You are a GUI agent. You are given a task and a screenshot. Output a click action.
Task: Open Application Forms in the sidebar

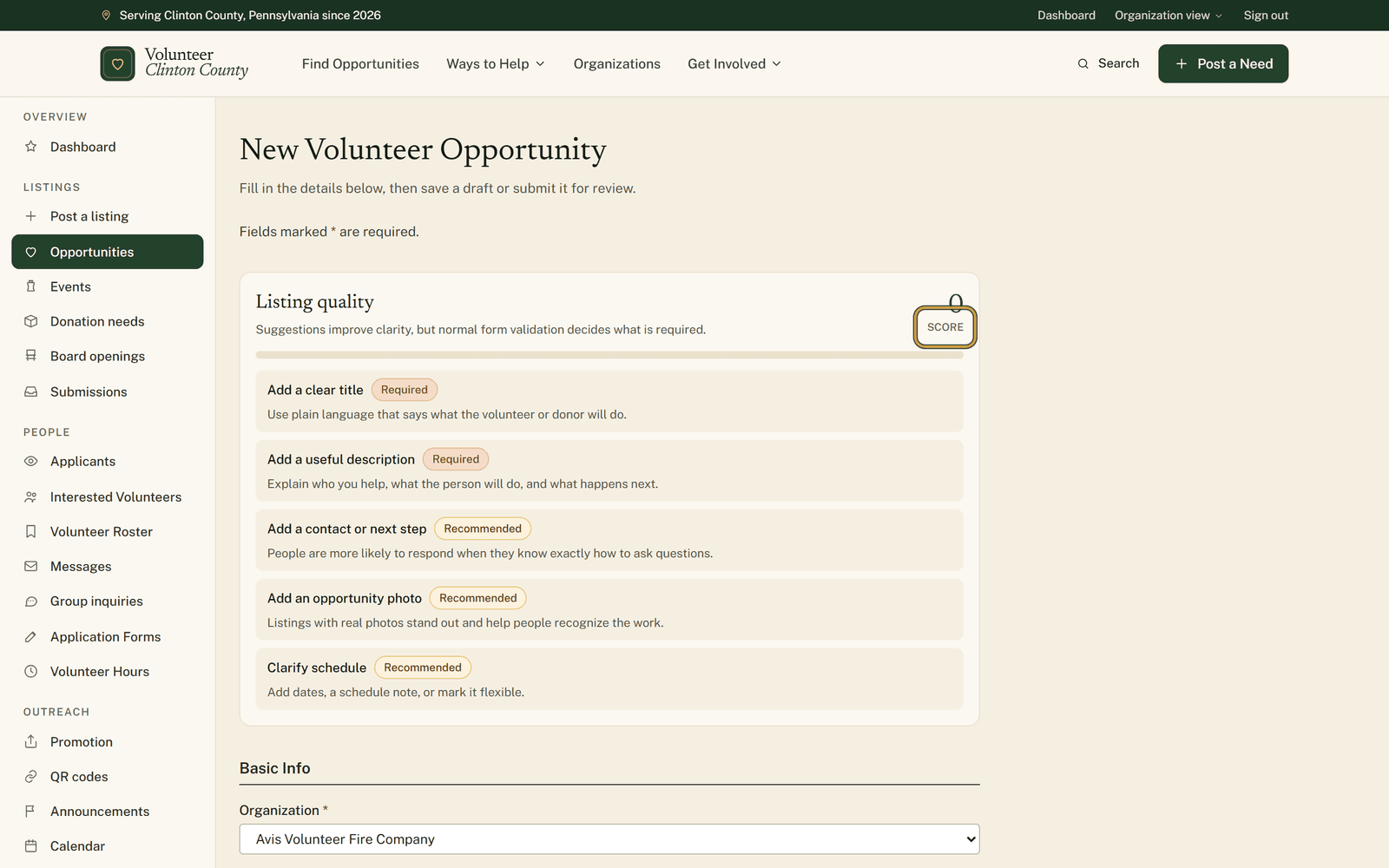[x=108, y=636]
